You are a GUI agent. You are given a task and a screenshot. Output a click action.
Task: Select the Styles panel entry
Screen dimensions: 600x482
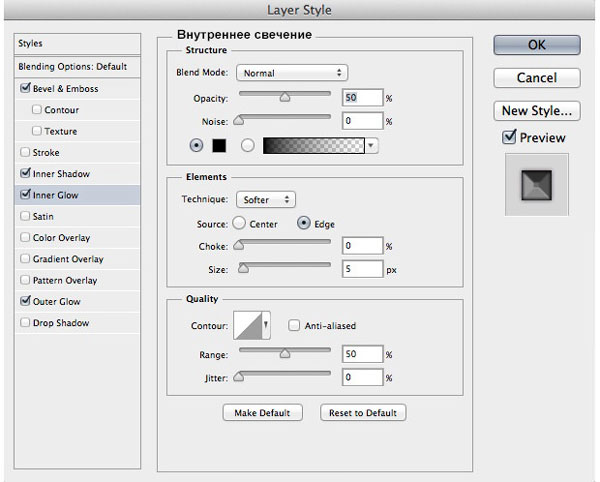click(77, 44)
